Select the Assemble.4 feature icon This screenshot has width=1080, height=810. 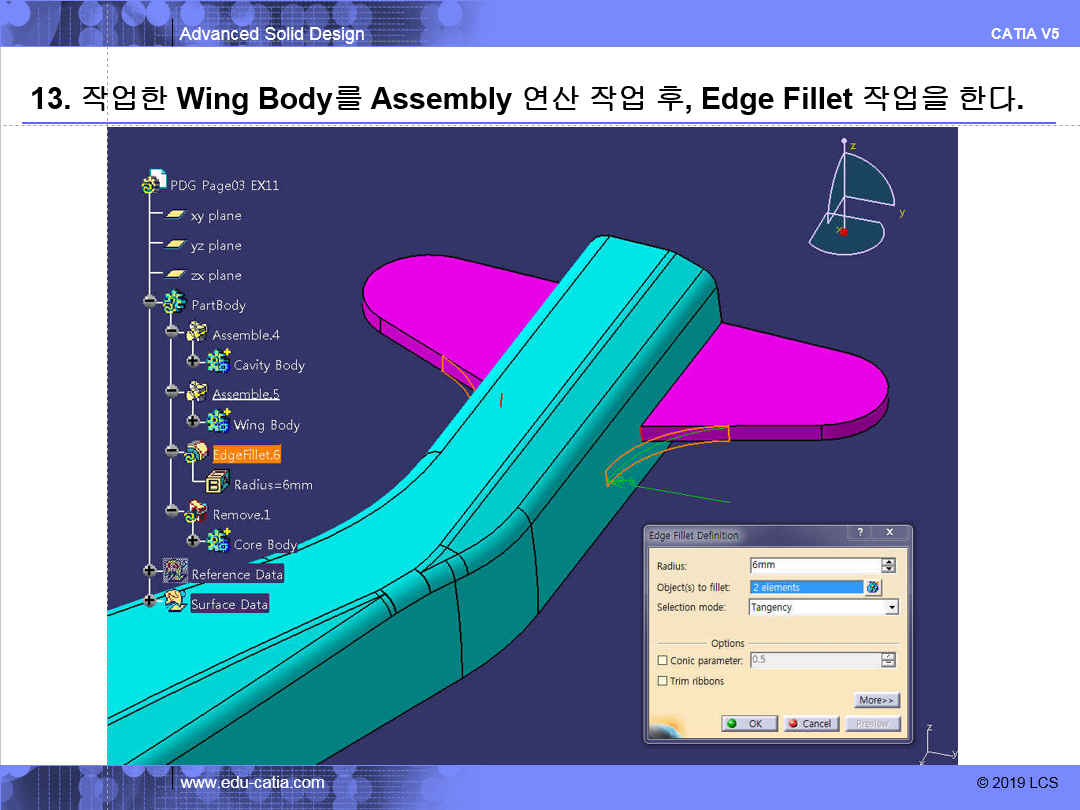pos(197,334)
